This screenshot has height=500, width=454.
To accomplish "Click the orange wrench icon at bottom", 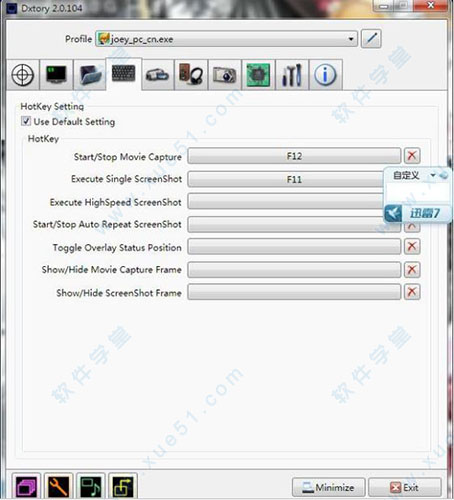I will point(58,487).
